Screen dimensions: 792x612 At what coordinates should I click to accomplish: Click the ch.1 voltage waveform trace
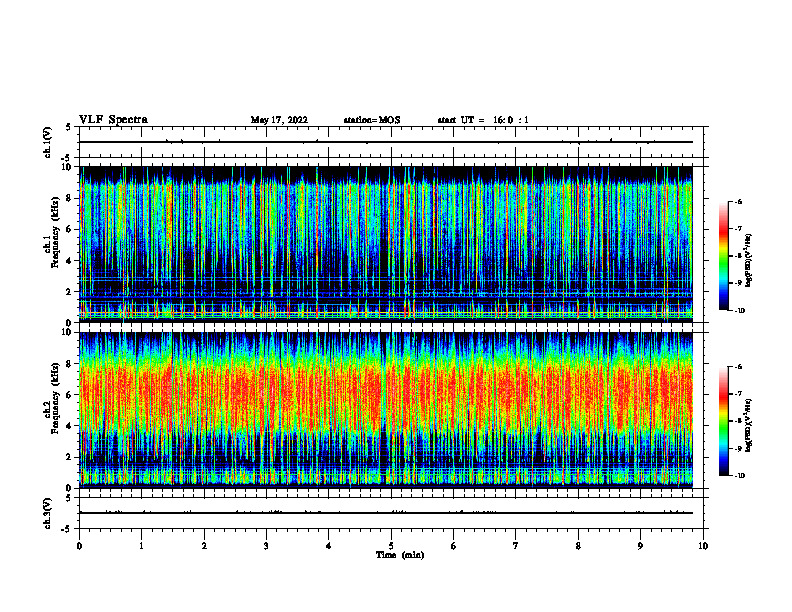click(386, 142)
